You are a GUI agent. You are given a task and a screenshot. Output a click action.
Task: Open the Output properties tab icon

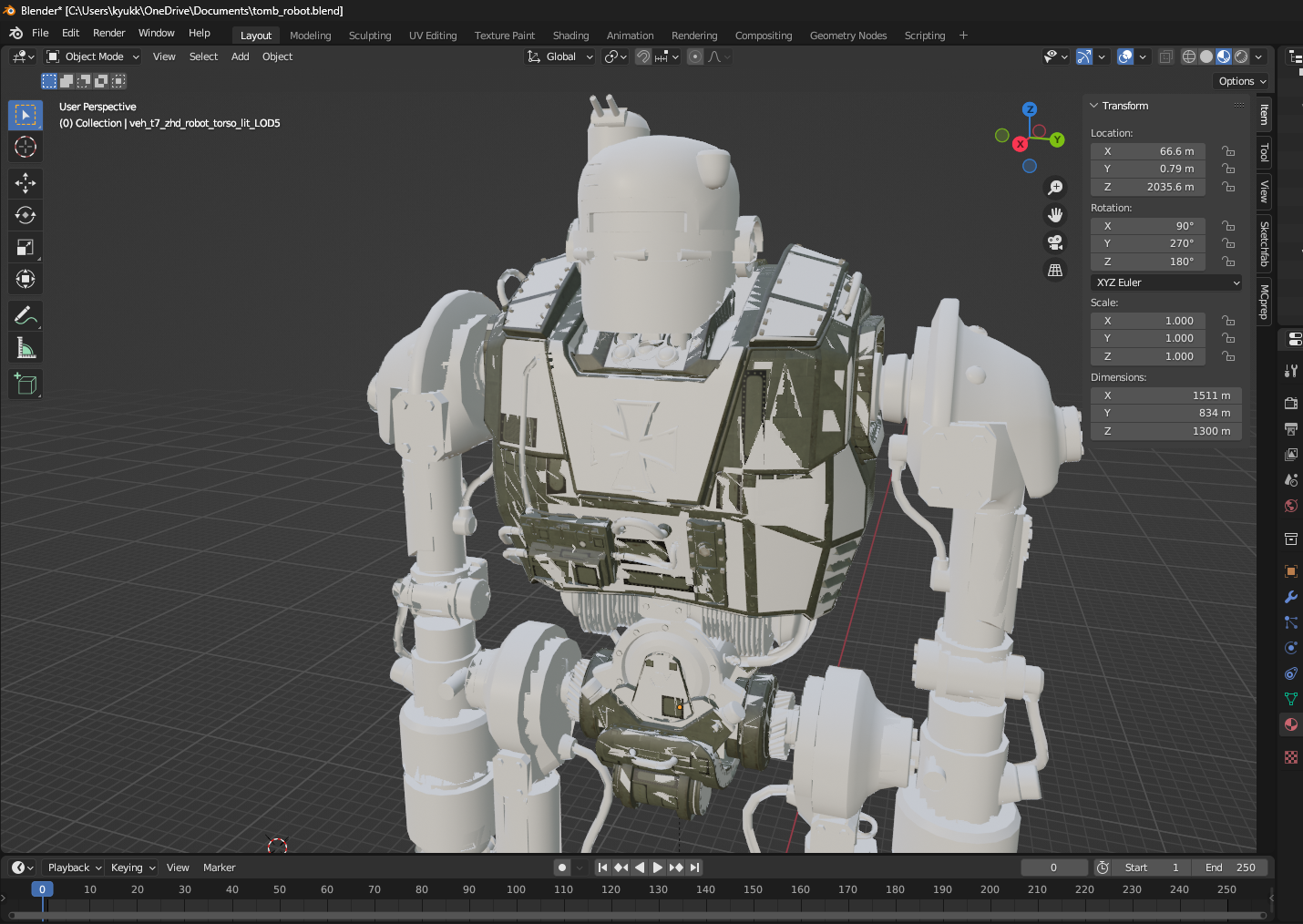[x=1291, y=428]
